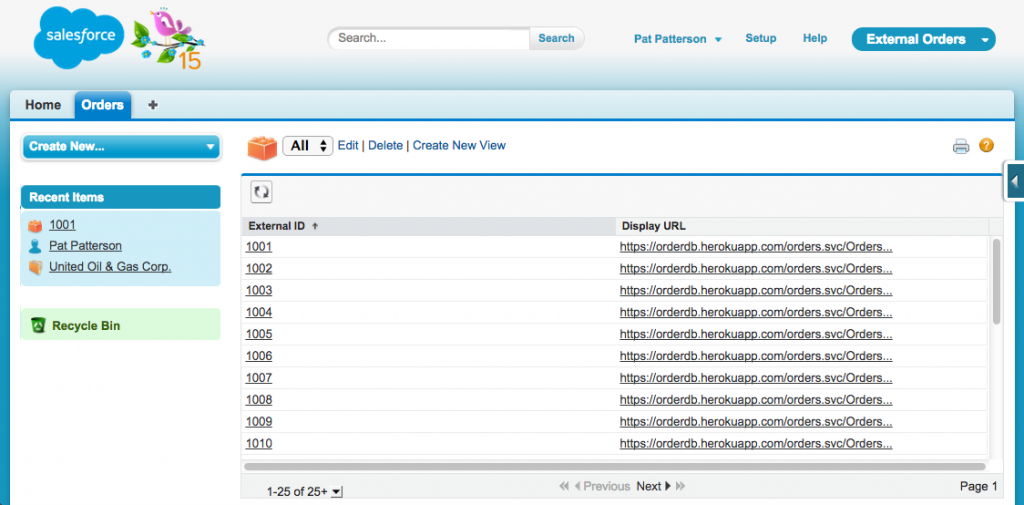Switch to the Home tab
This screenshot has height=505, width=1024.
43,105
